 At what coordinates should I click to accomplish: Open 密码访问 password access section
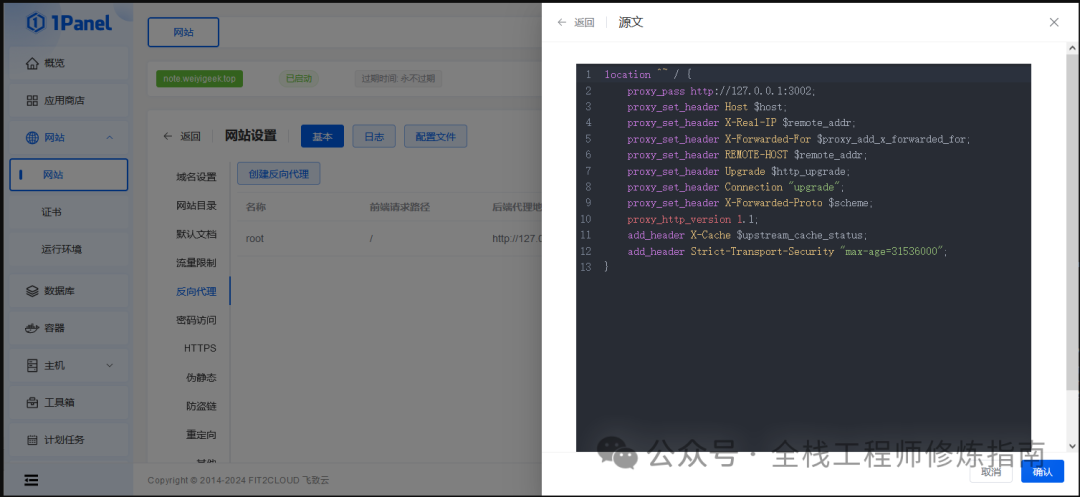coord(196,319)
